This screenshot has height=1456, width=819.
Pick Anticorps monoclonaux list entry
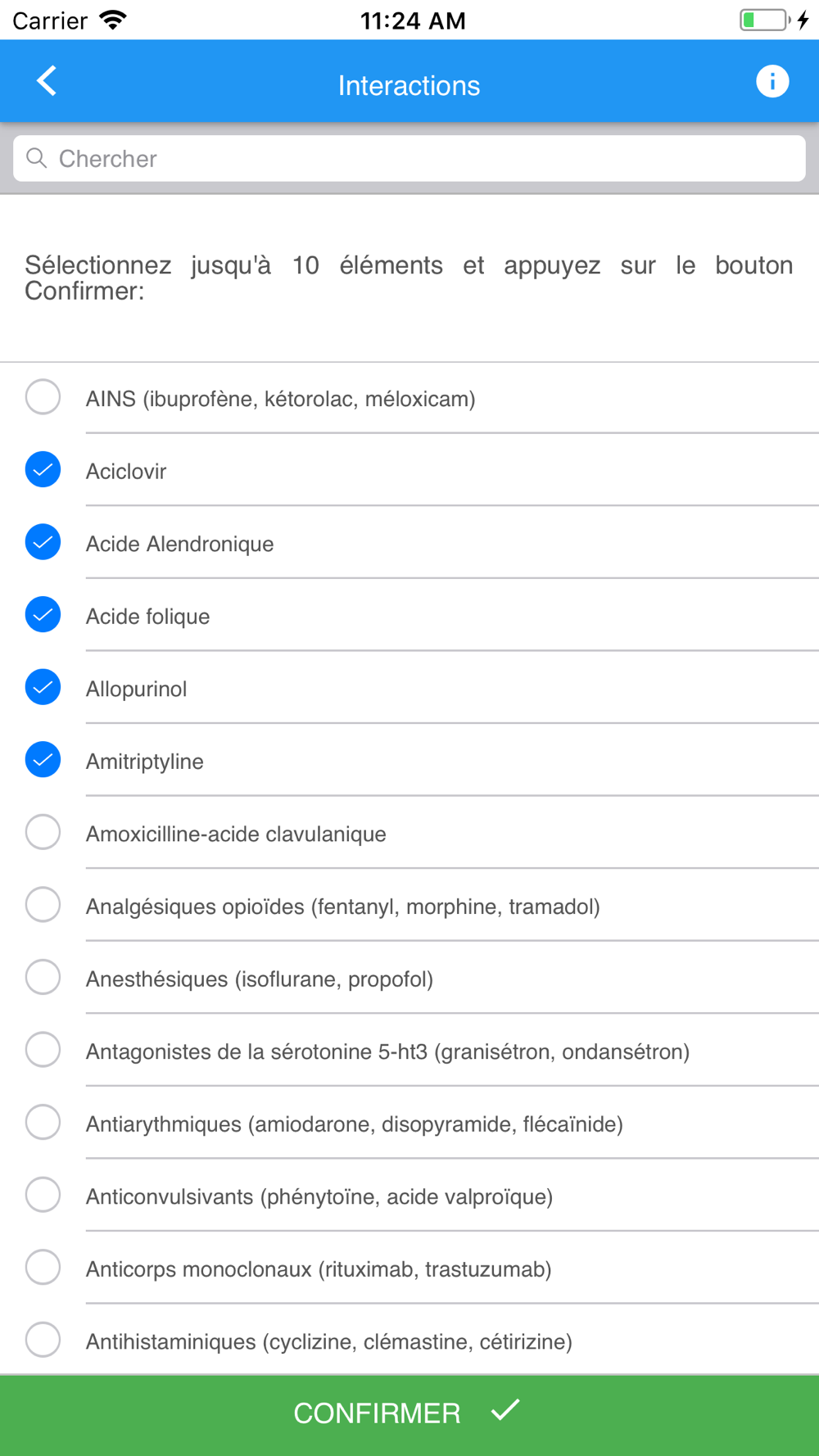pyautogui.click(x=409, y=1268)
